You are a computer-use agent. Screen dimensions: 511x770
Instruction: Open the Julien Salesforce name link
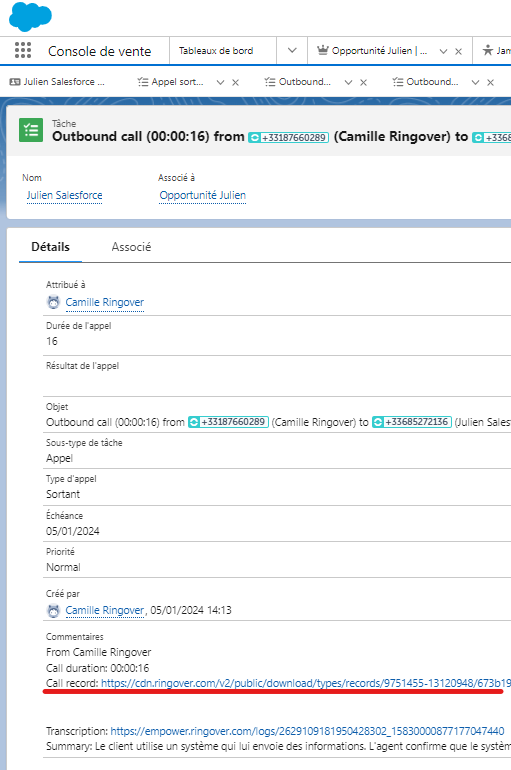point(64,195)
